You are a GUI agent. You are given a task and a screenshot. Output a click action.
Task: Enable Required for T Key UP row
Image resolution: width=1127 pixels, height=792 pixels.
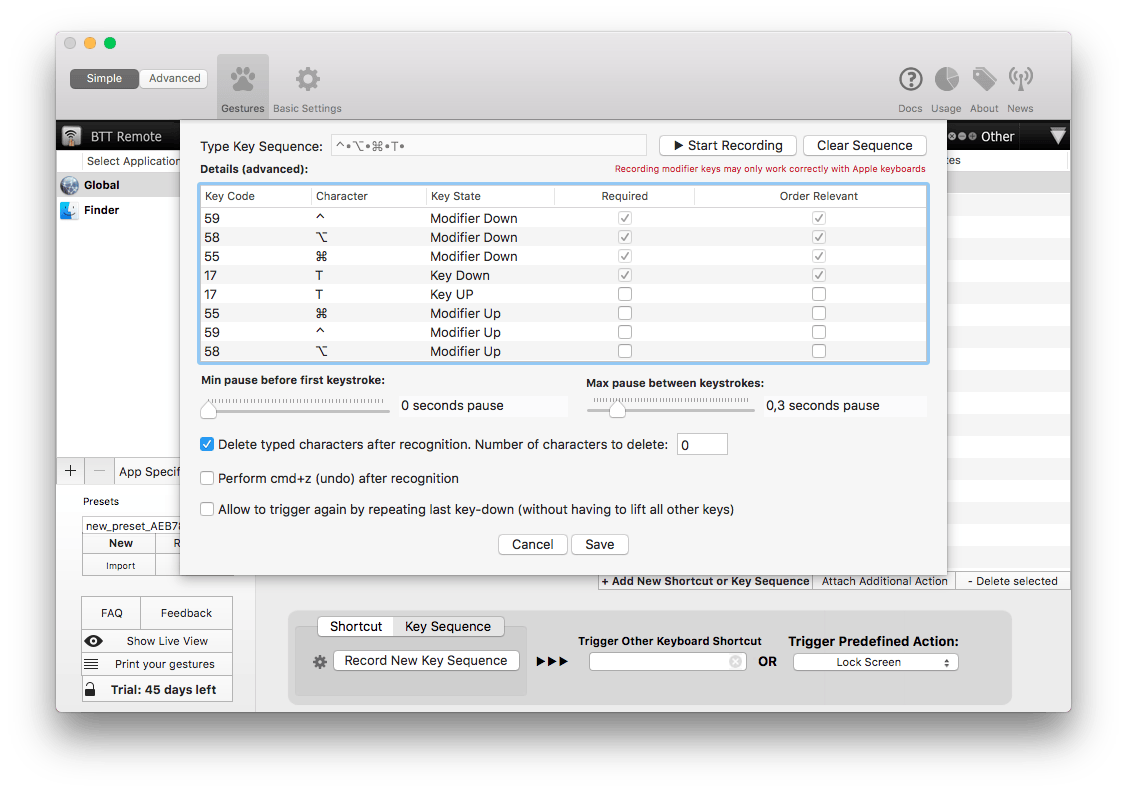625,294
